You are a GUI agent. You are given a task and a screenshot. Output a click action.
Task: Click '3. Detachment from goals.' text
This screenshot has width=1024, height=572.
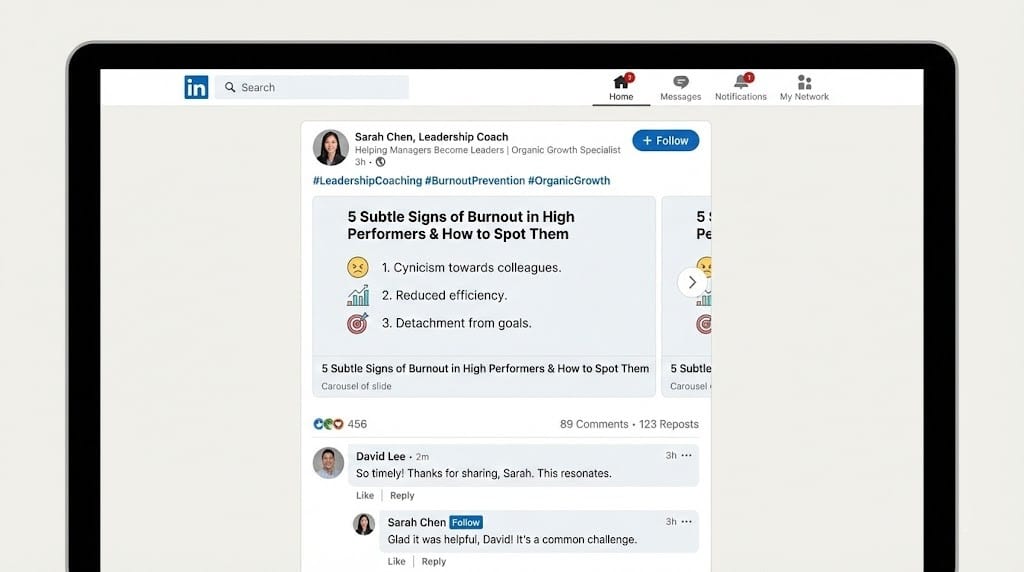(456, 323)
